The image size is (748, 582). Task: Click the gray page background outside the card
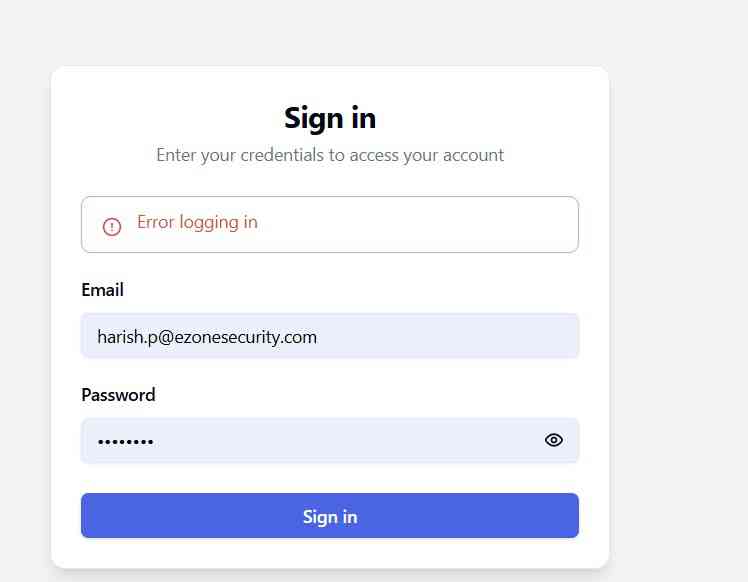[680, 300]
